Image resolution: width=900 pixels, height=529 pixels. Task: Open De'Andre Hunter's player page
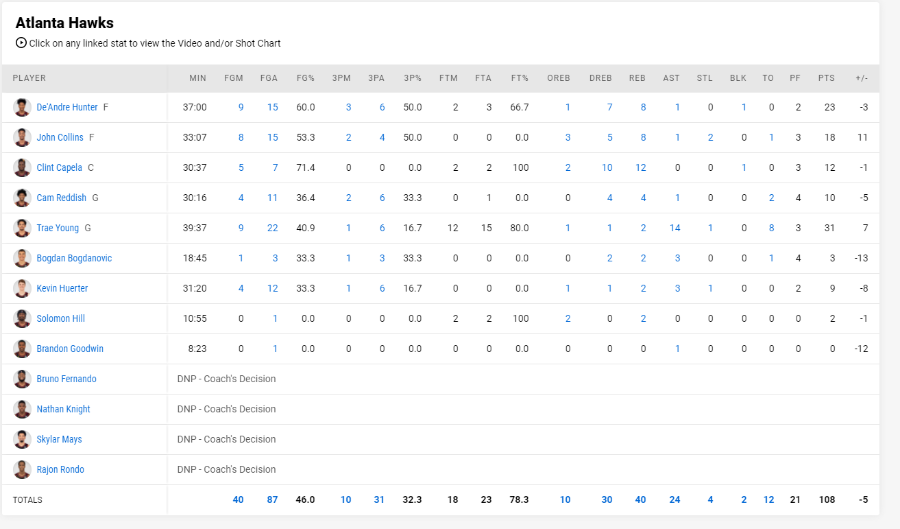pyautogui.click(x=67, y=107)
